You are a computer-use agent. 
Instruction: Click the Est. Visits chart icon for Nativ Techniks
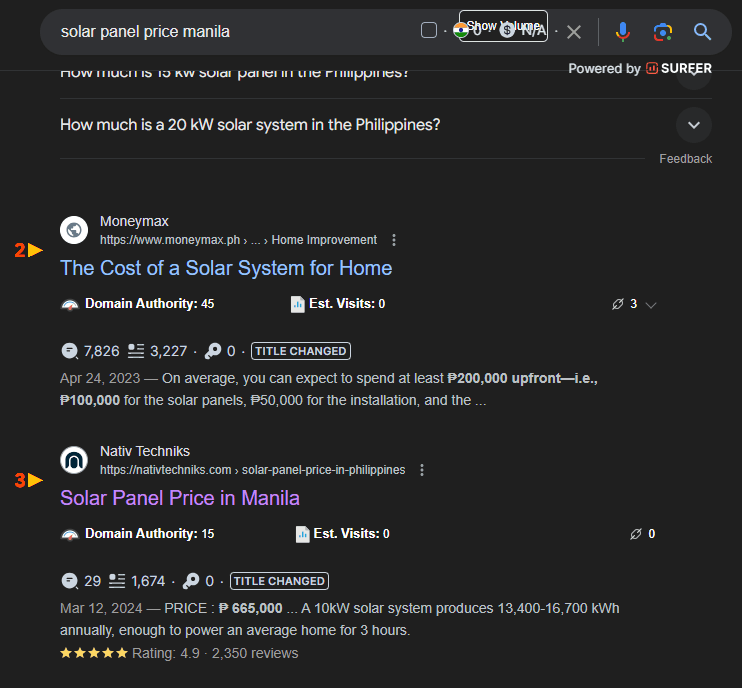(302, 534)
